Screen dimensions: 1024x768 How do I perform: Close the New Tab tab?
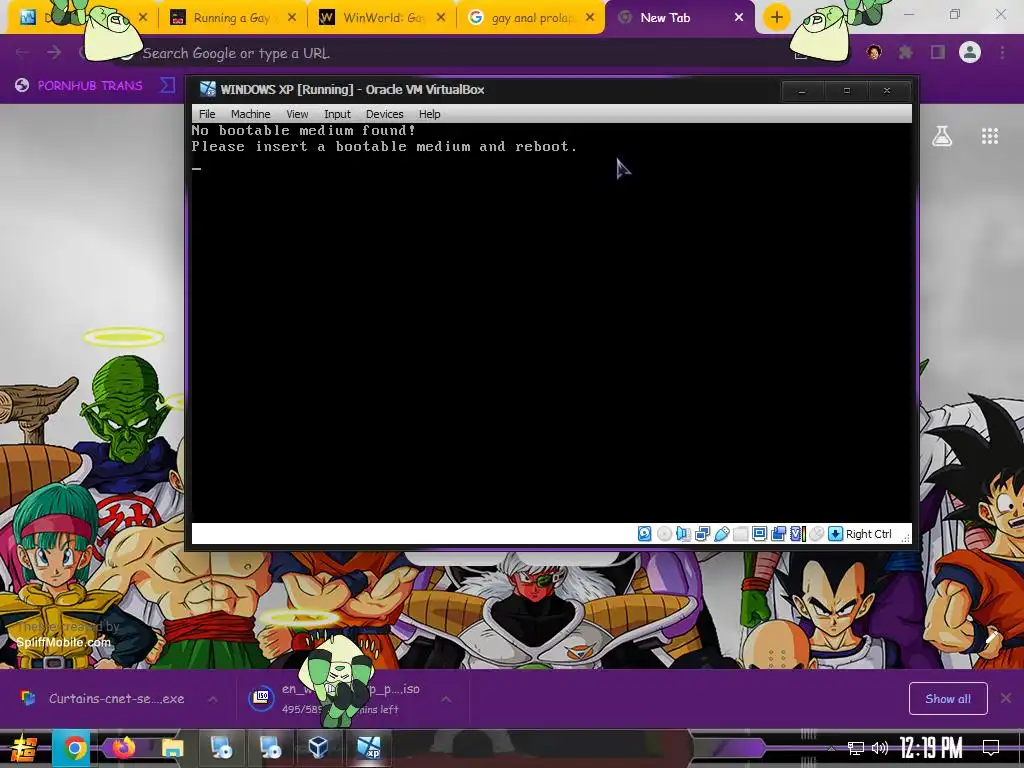click(739, 18)
